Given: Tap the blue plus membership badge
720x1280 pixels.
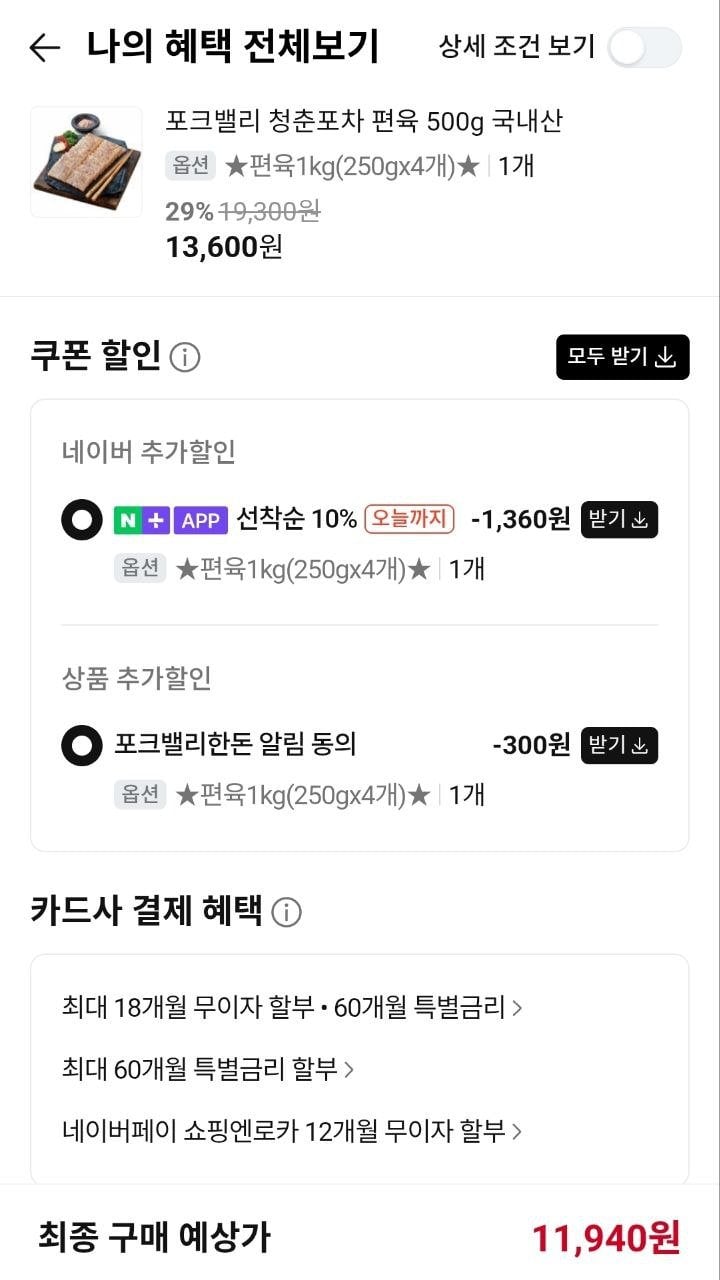Looking at the screenshot, I should pos(156,520).
